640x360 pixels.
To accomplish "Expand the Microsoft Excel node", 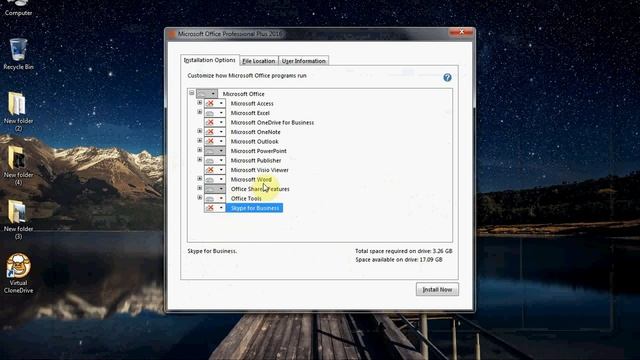I will [200, 112].
